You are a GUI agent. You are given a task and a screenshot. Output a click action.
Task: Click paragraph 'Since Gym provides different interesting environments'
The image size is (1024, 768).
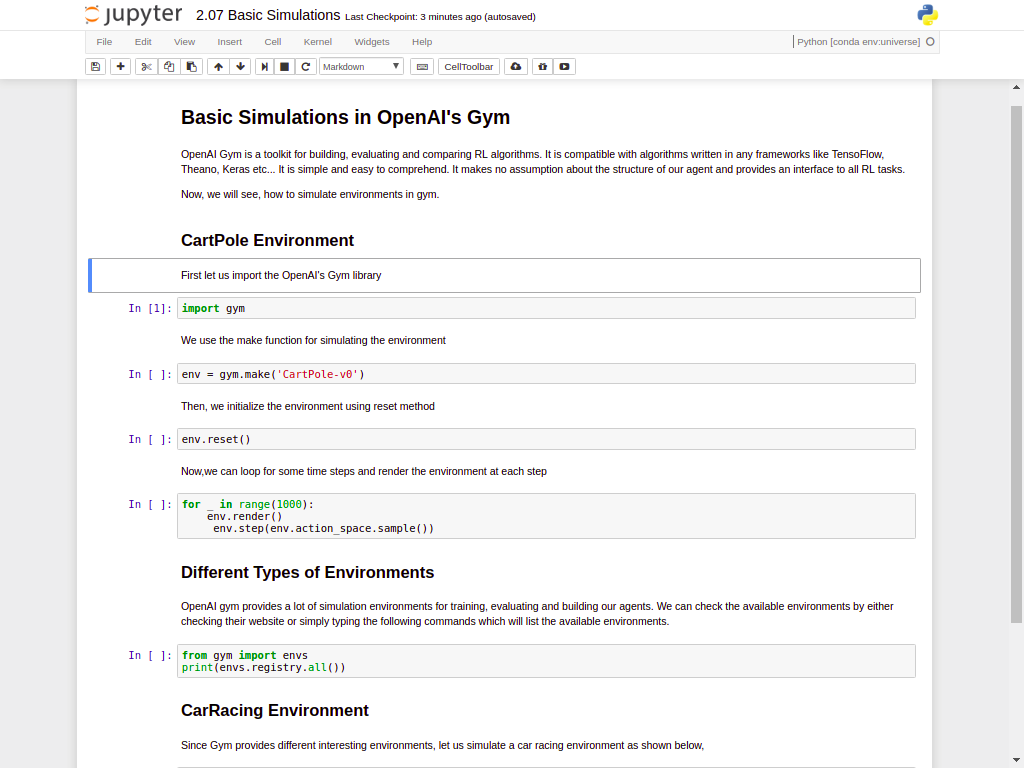(x=442, y=746)
